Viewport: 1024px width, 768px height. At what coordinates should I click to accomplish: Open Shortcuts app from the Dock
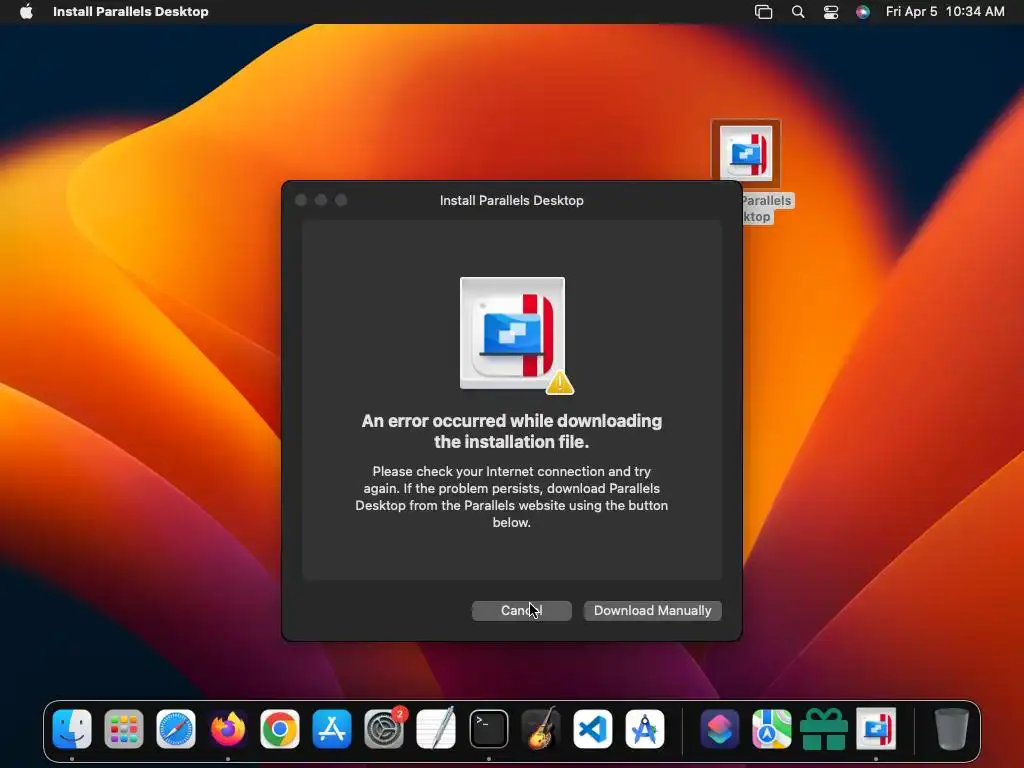point(720,729)
